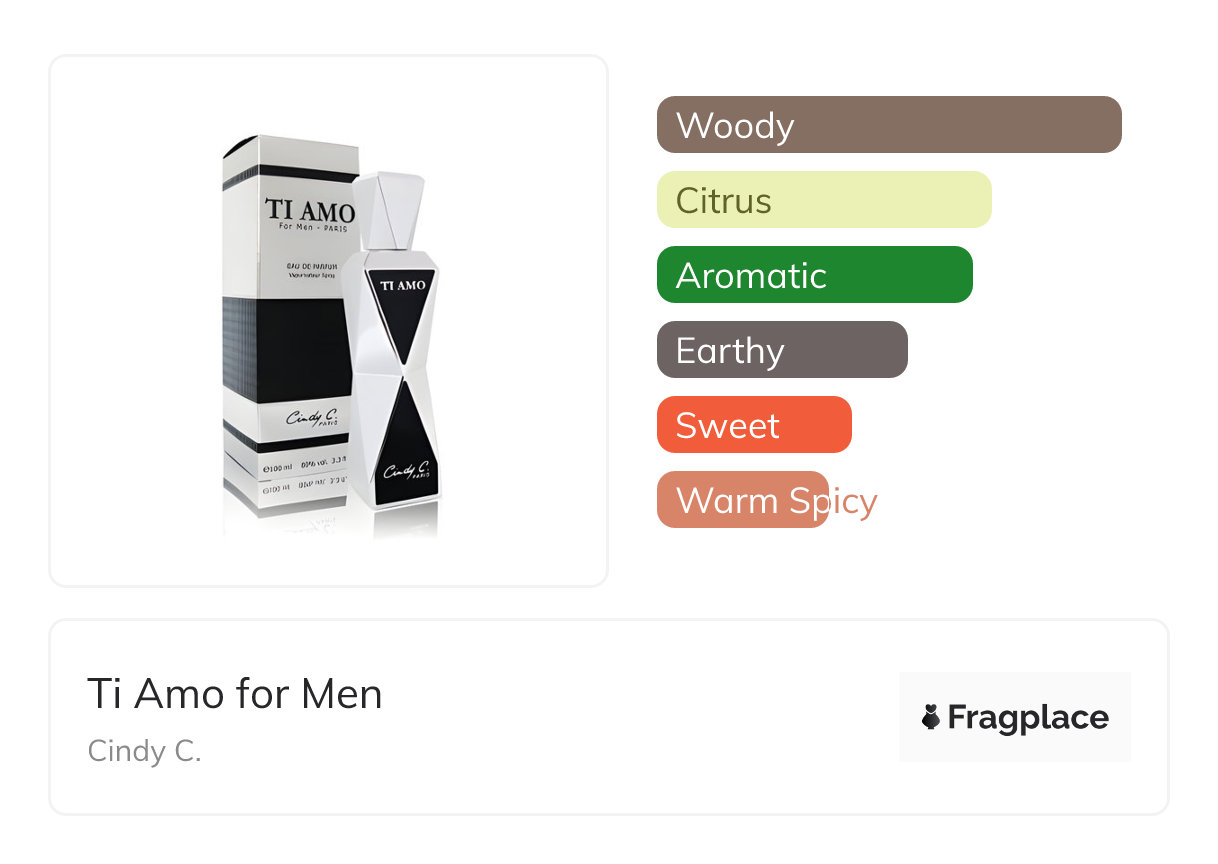Screen dimensions: 1218x864
Task: Click the Fragplace perfume bottle logo icon
Action: click(931, 717)
